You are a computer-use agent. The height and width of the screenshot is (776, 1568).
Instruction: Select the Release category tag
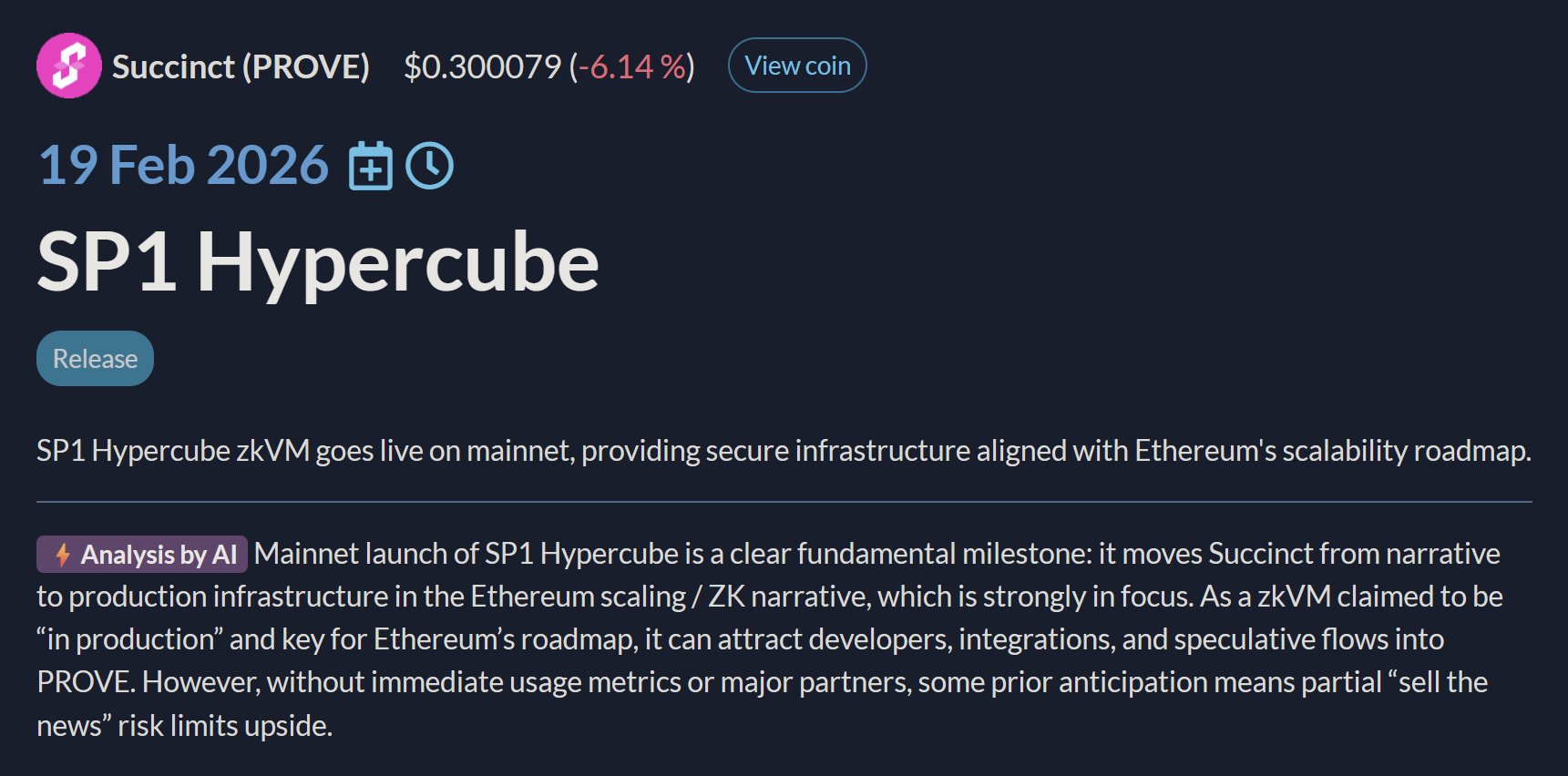95,359
